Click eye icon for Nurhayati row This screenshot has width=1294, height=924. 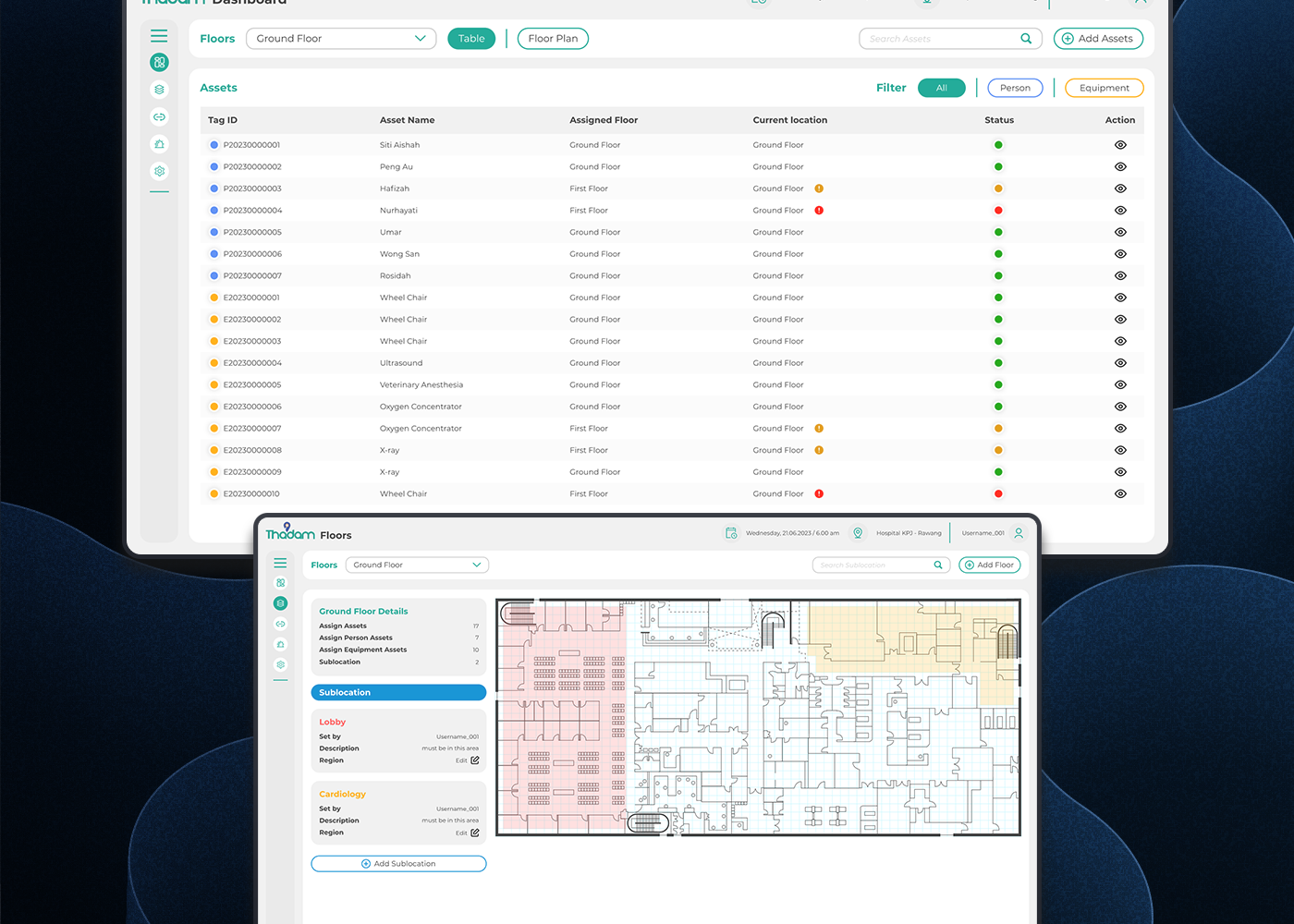1120,211
